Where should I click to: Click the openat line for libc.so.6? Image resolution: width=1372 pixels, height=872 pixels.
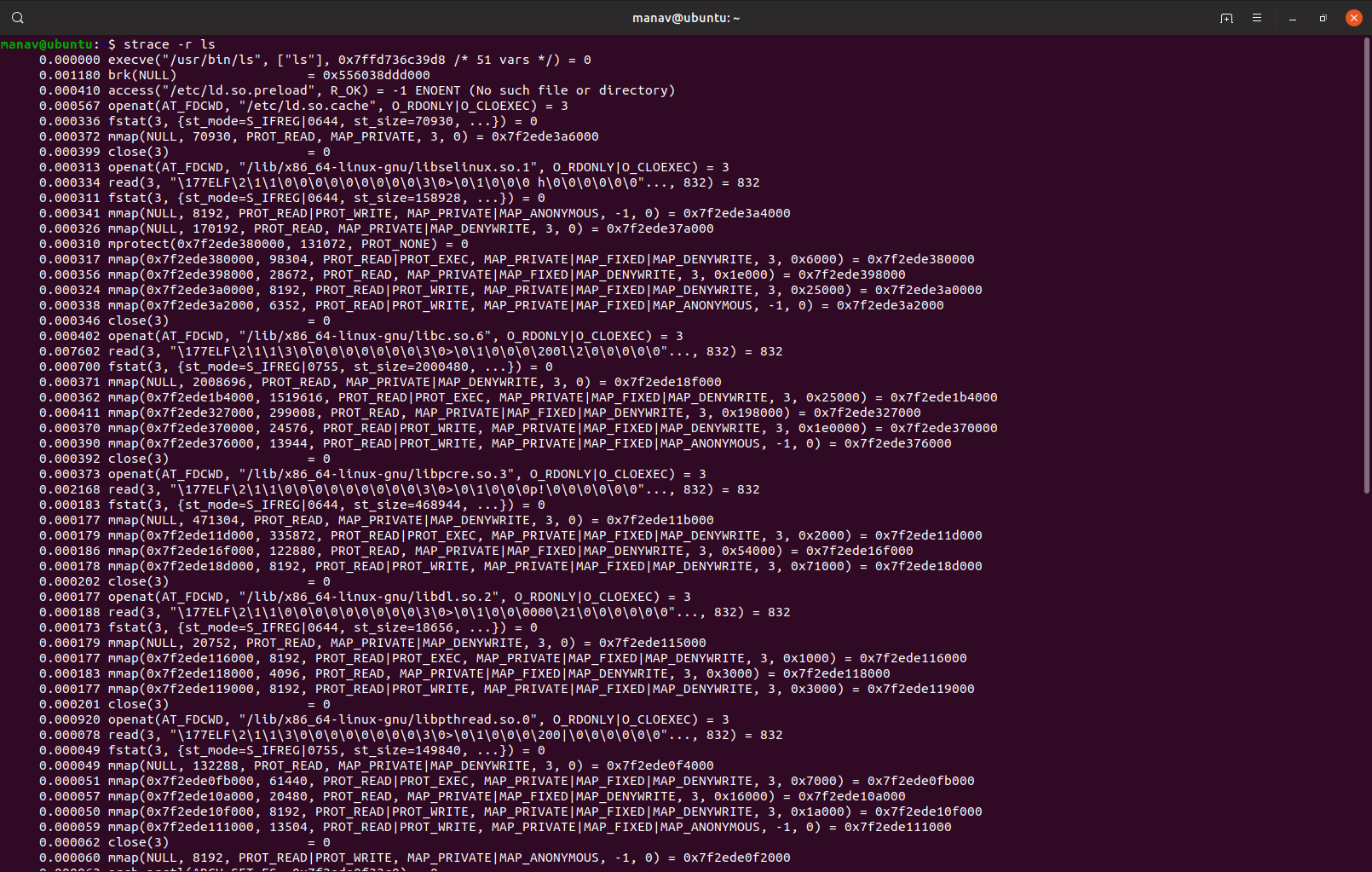point(361,336)
